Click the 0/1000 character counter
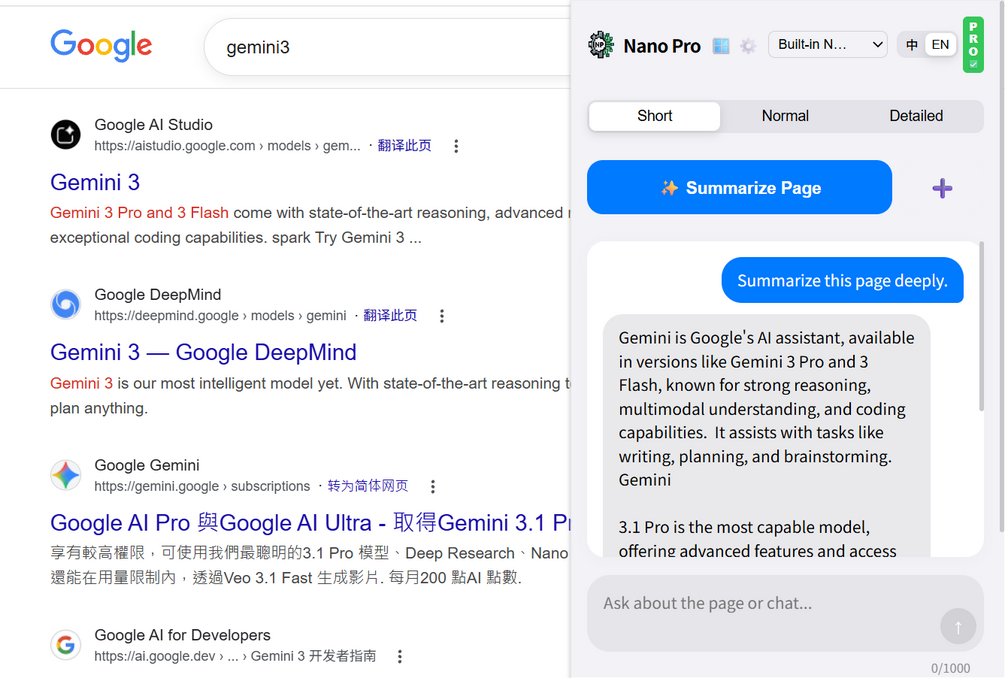The width and height of the screenshot is (1005, 678). pos(950,668)
